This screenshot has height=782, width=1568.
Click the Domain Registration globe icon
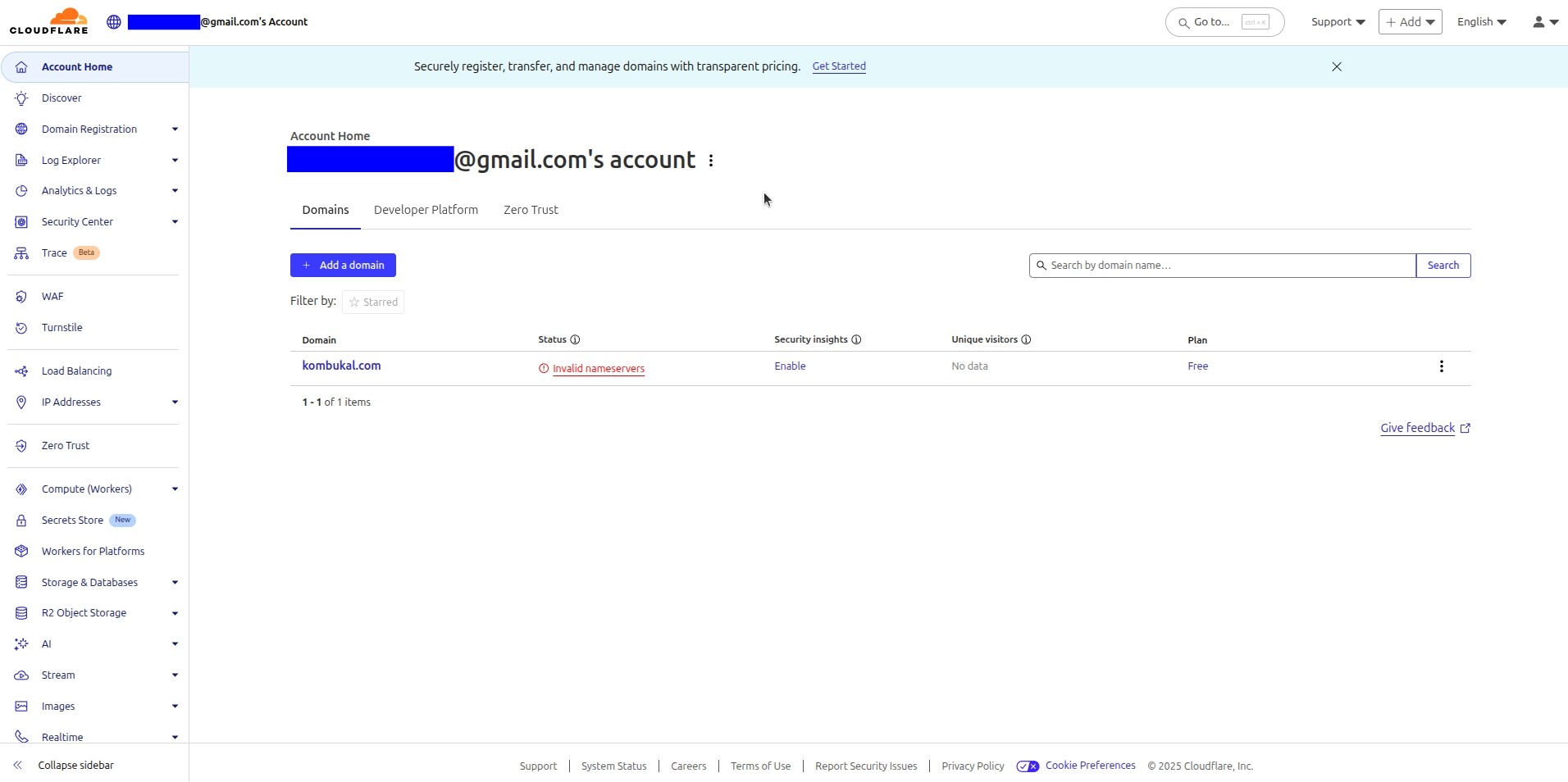[21, 130]
